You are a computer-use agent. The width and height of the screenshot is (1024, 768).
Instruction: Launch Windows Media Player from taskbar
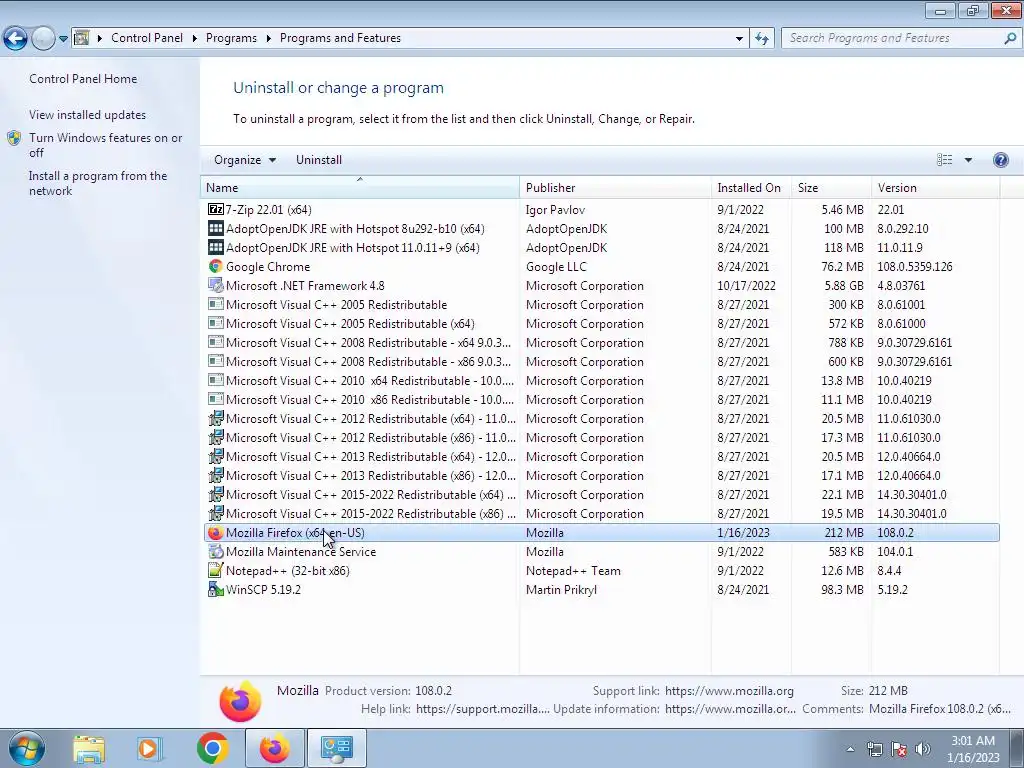[149, 748]
